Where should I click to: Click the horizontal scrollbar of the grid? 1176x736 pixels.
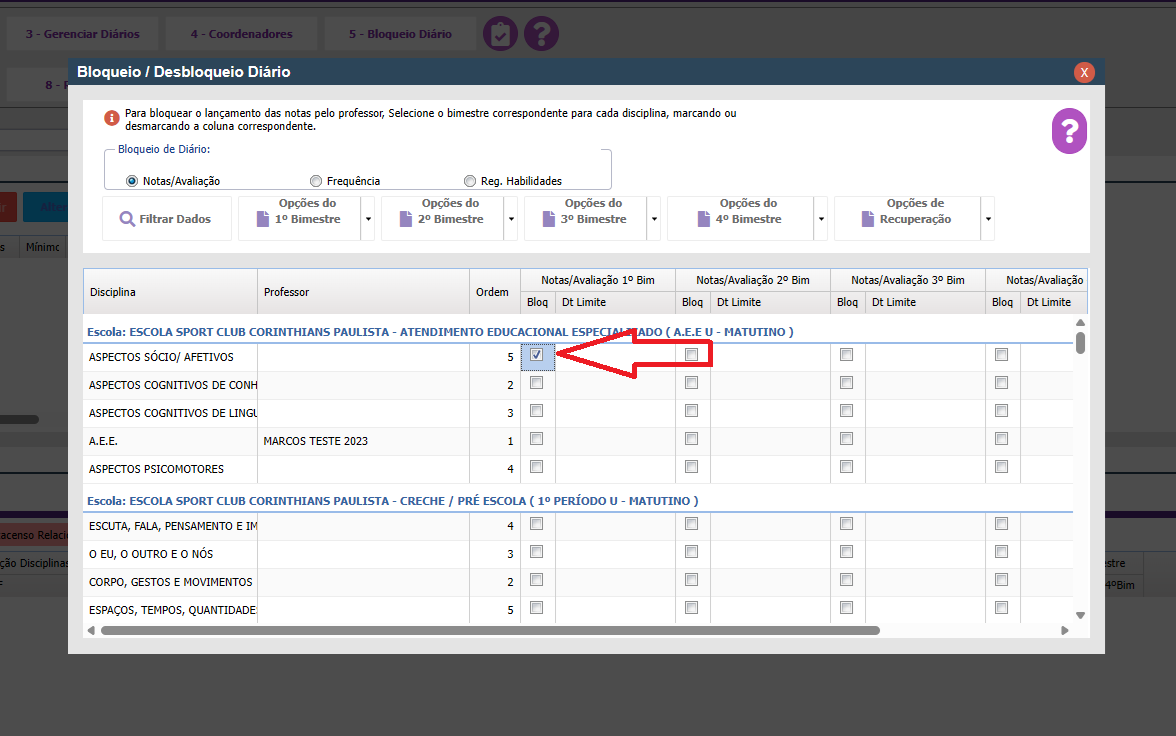tap(490, 631)
